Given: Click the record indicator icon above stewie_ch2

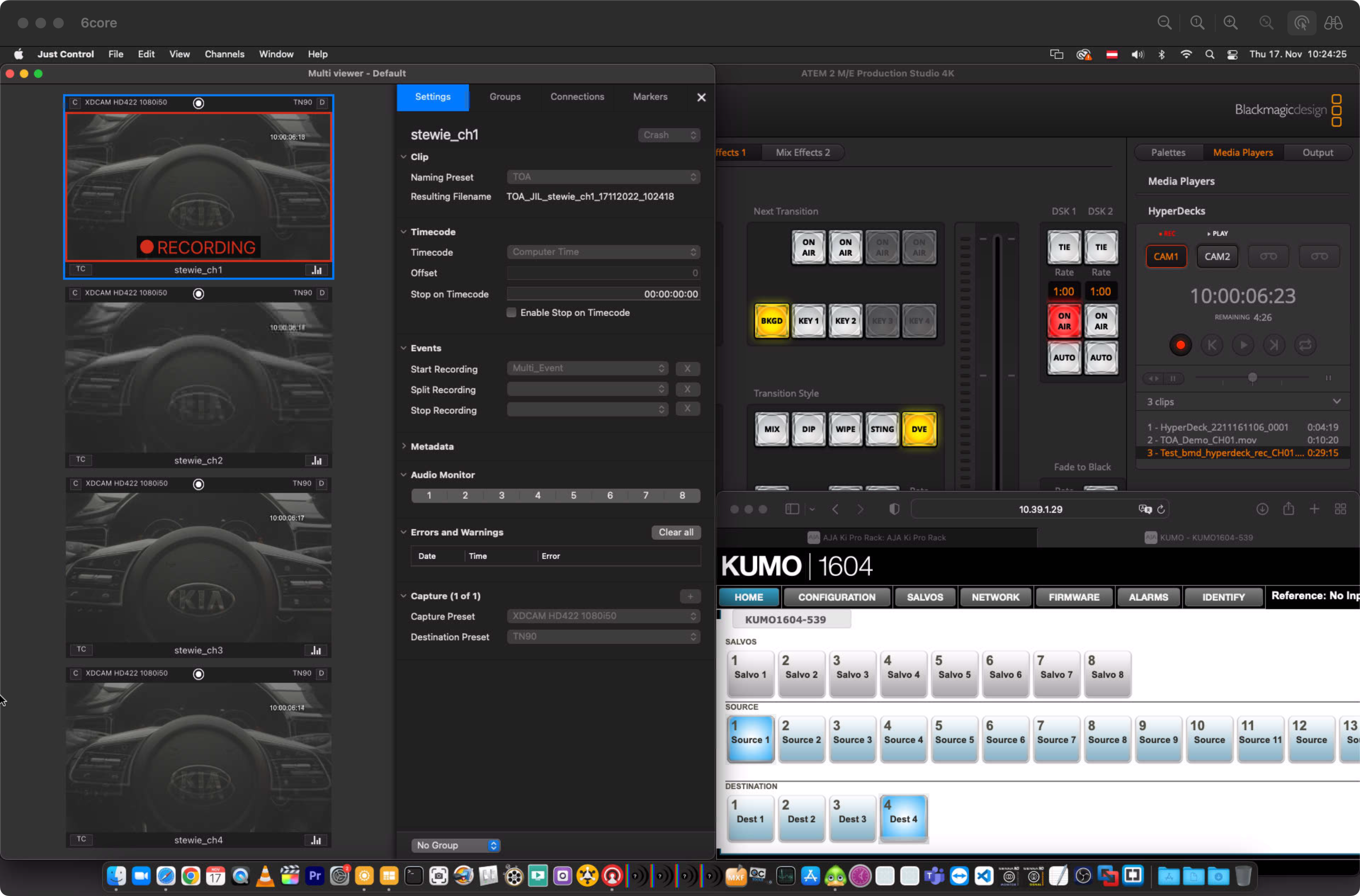Looking at the screenshot, I should coord(198,293).
